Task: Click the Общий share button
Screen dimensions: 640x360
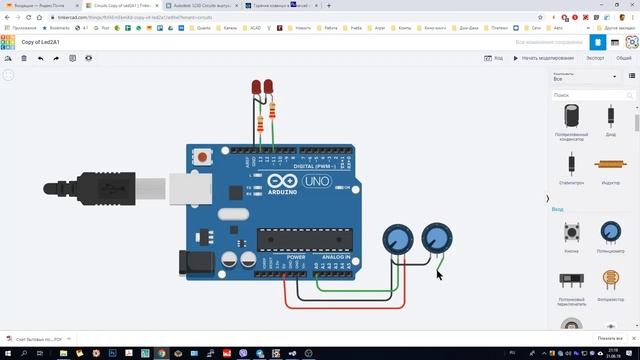Action: tap(624, 58)
